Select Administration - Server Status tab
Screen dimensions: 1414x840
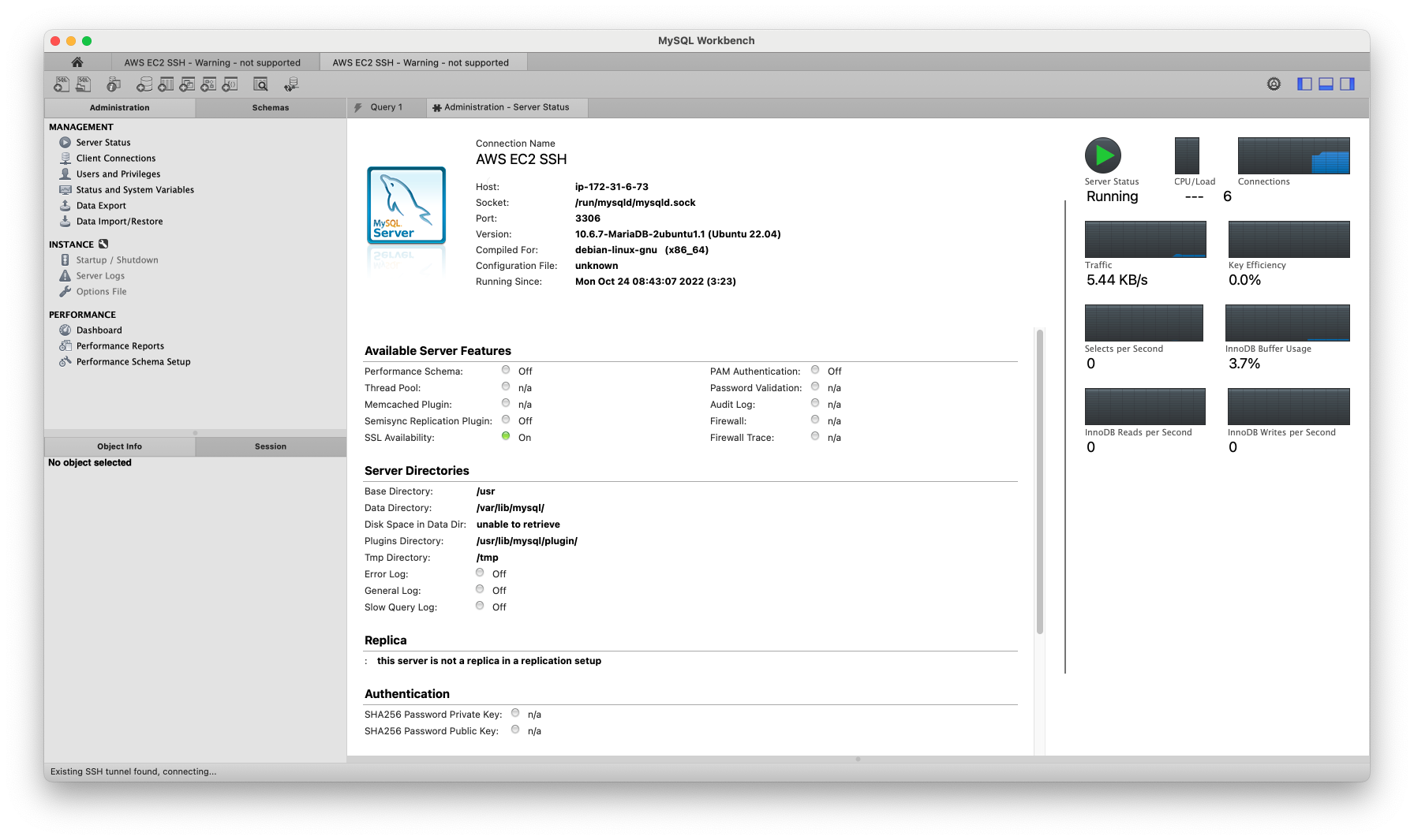507,107
